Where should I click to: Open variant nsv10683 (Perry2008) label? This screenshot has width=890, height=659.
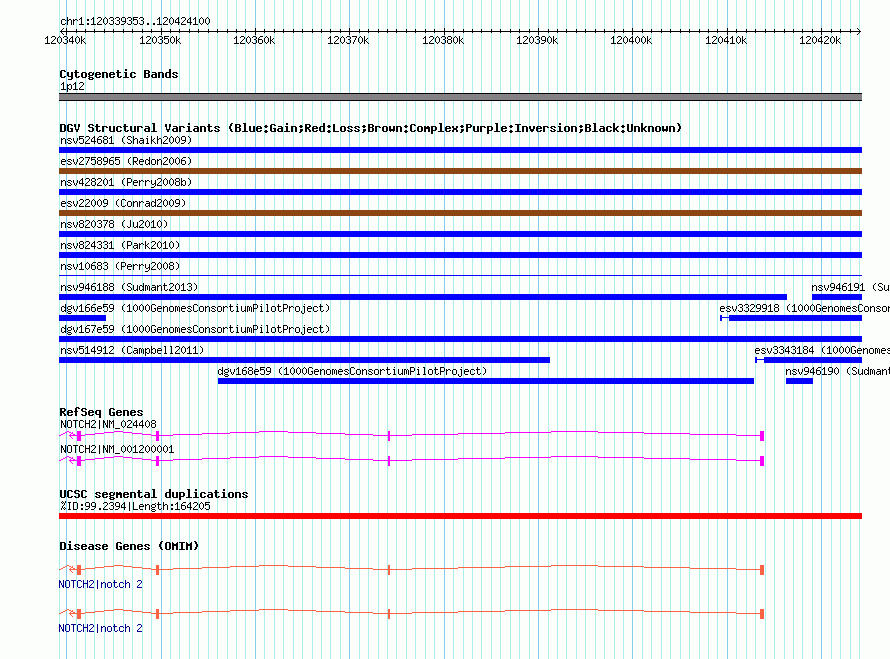[x=120, y=266]
